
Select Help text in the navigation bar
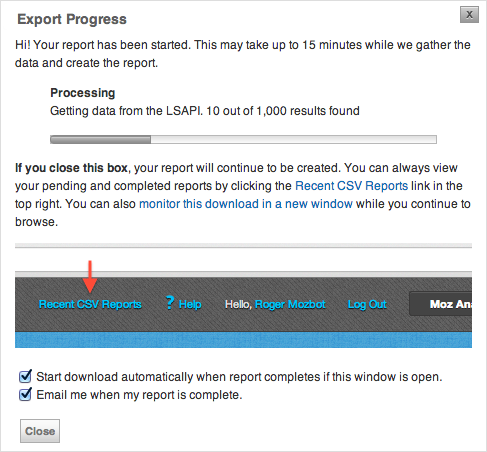190,304
